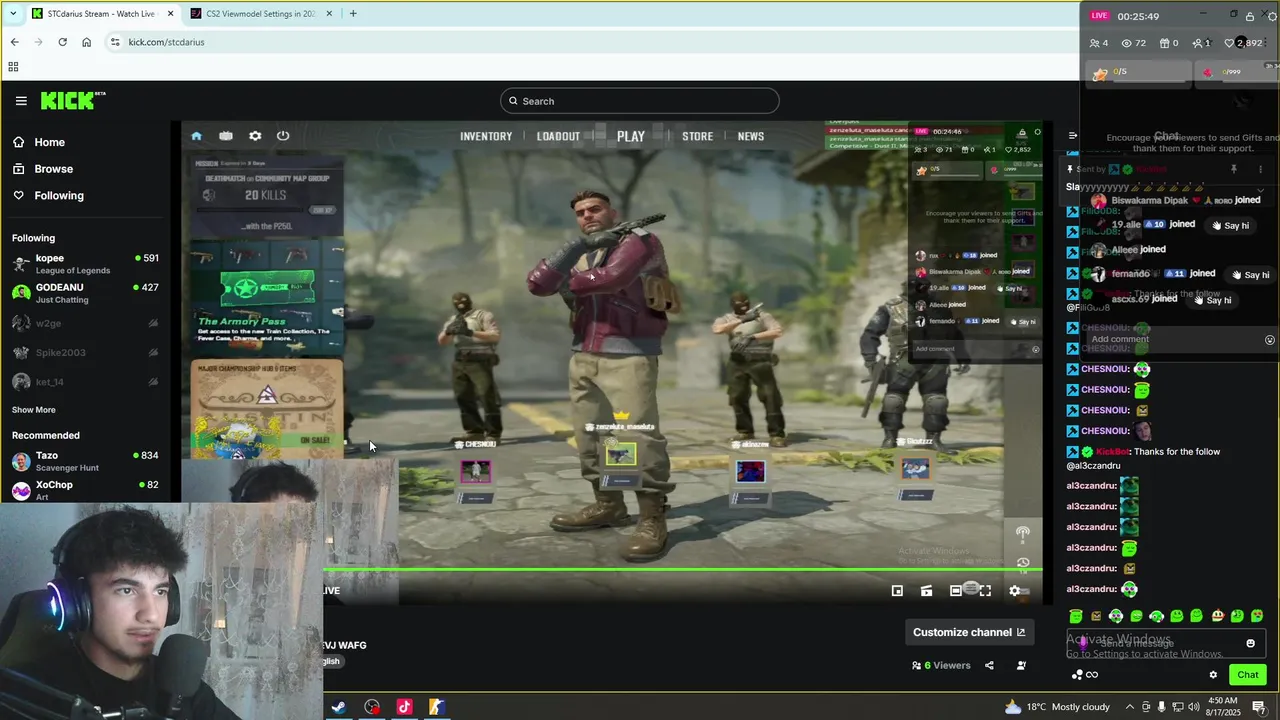Open Steam from the taskbar
Image resolution: width=1280 pixels, height=720 pixels.
[x=339, y=707]
